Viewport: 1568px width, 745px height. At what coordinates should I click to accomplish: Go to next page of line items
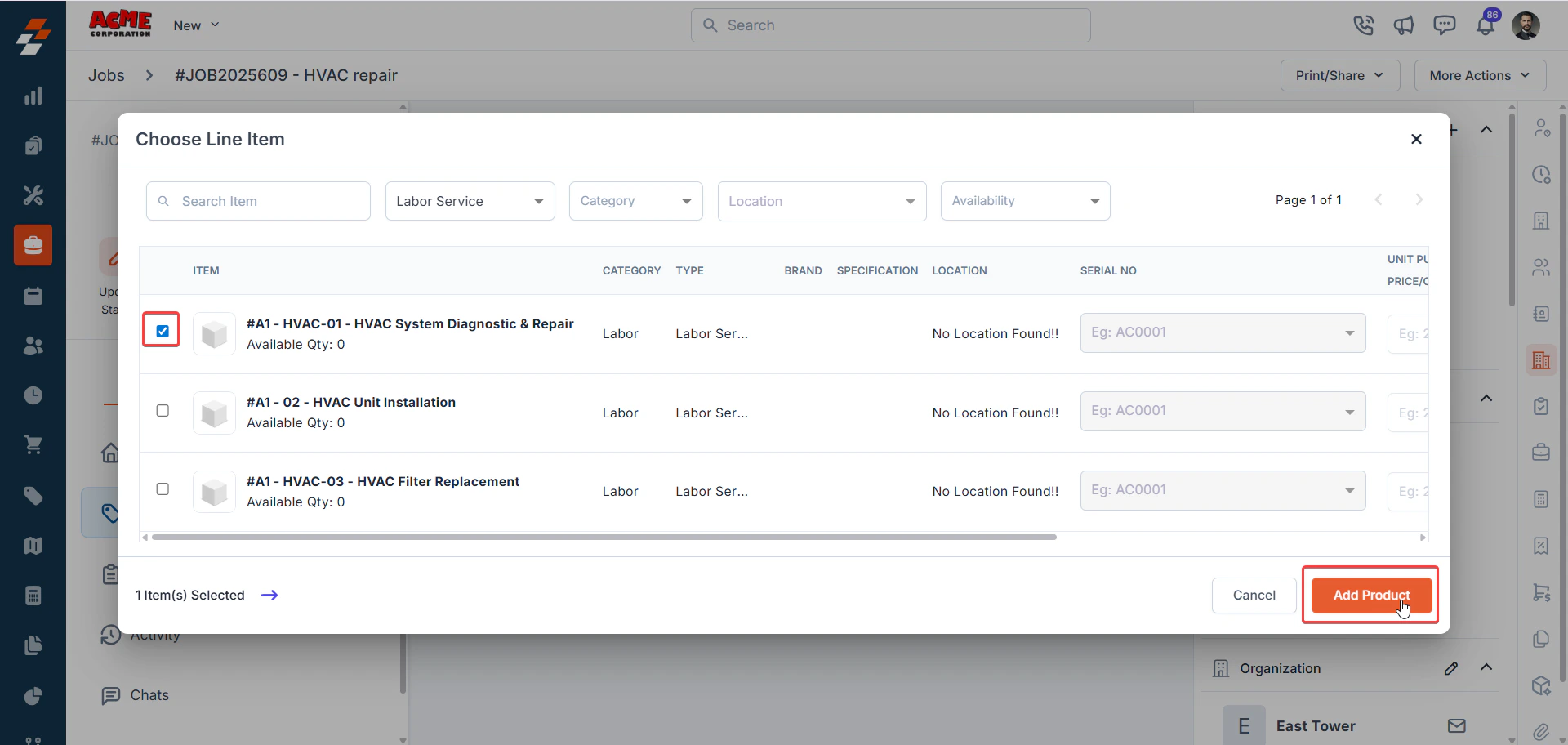point(1419,200)
